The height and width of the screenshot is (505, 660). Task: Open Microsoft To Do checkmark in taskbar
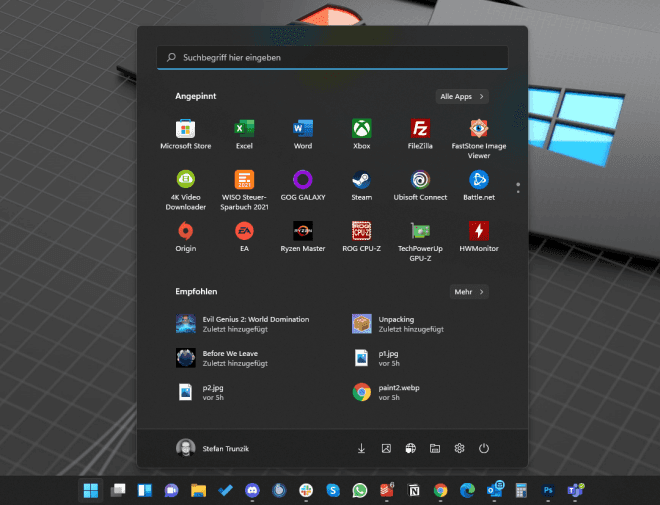pyautogui.click(x=225, y=490)
